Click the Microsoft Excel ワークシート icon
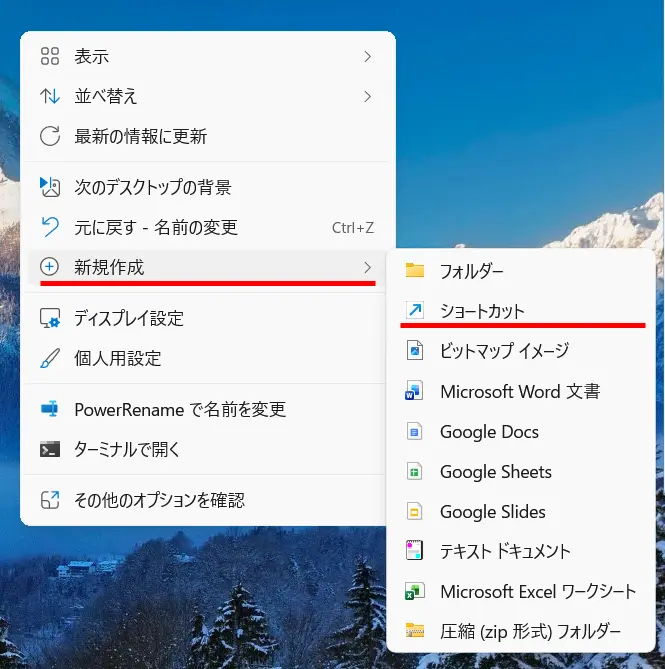 point(415,591)
